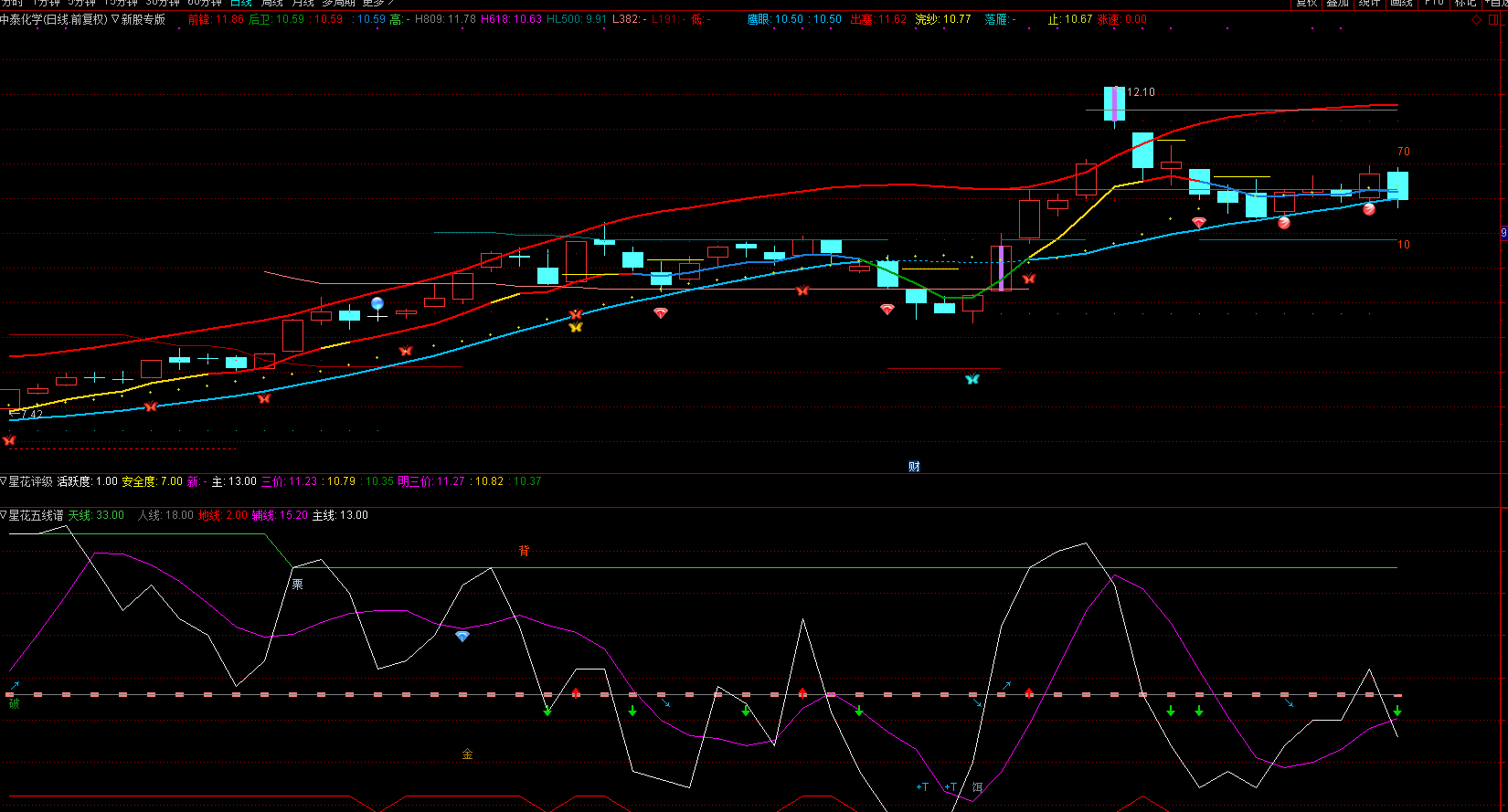This screenshot has width=1508, height=812.
Task: Open the F10 company info
Action: (1434, 4)
